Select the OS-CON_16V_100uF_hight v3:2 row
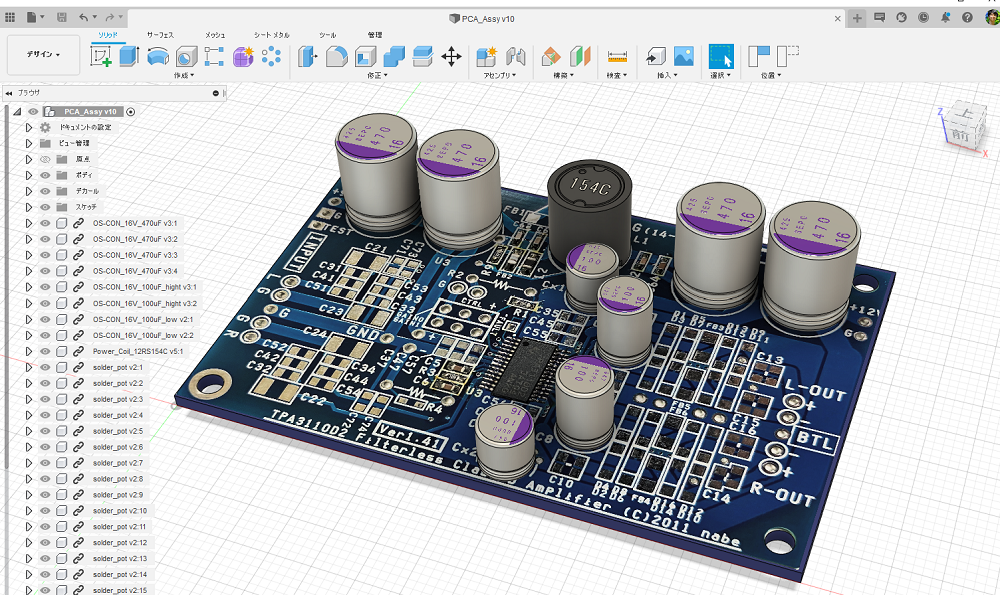This screenshot has width=1000, height=595. pyautogui.click(x=145, y=304)
